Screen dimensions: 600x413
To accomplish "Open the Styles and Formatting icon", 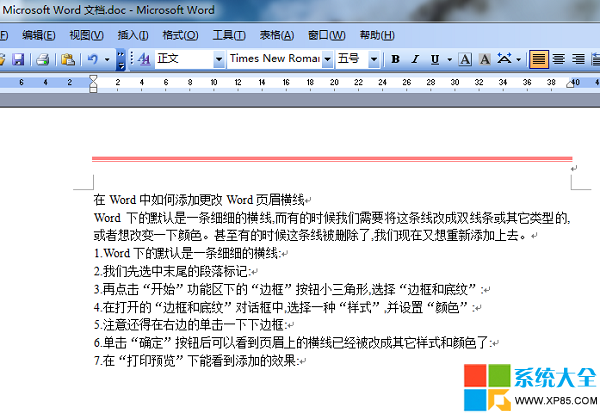I will tap(144, 59).
